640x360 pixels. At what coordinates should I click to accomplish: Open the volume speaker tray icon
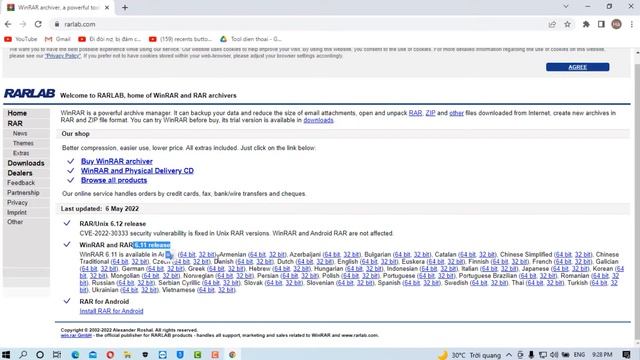pos(554,355)
